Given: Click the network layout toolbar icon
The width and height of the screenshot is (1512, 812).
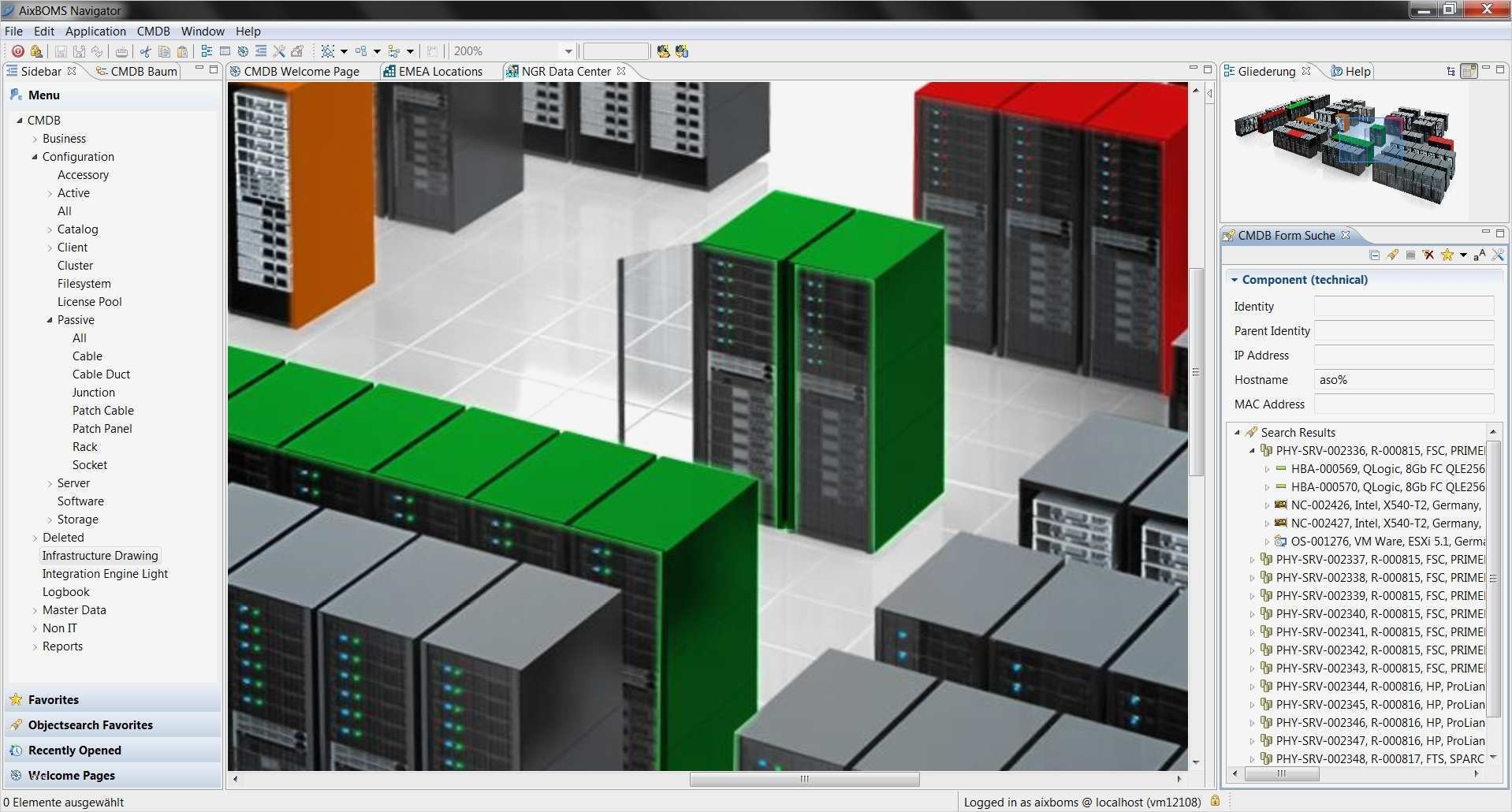Looking at the screenshot, I should (x=328, y=51).
